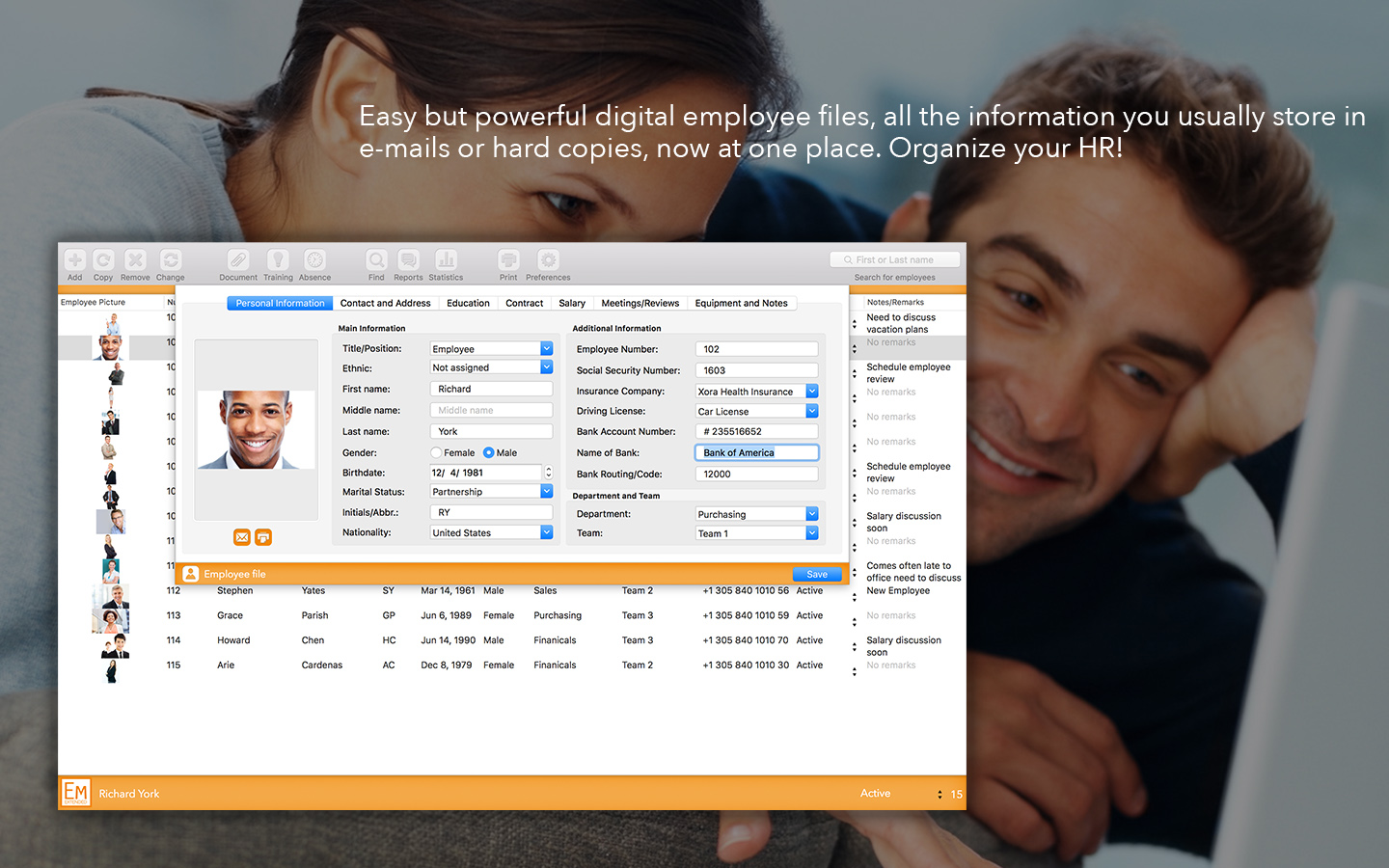Click the phone '+1 305 840 1010 70'
The height and width of the screenshot is (868, 1389).
pos(746,640)
